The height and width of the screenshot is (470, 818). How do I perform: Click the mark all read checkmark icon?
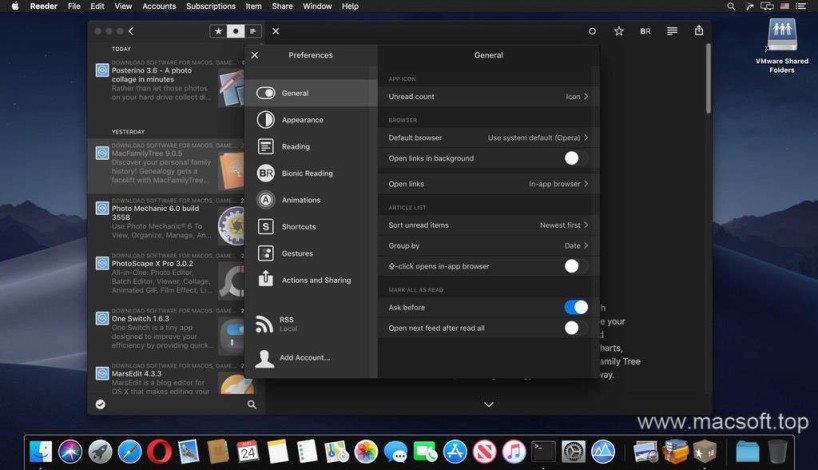100,404
